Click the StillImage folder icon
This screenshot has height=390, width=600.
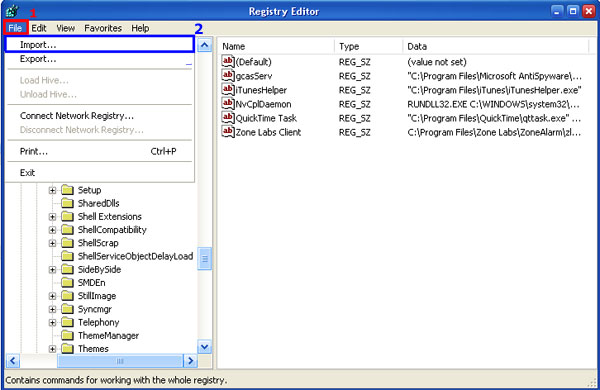click(67, 296)
